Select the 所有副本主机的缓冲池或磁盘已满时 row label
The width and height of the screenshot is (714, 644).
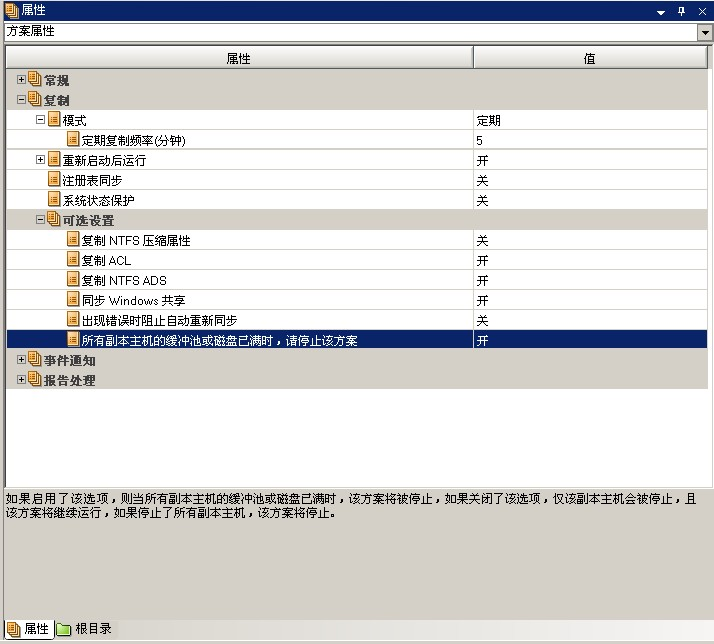[x=219, y=341]
